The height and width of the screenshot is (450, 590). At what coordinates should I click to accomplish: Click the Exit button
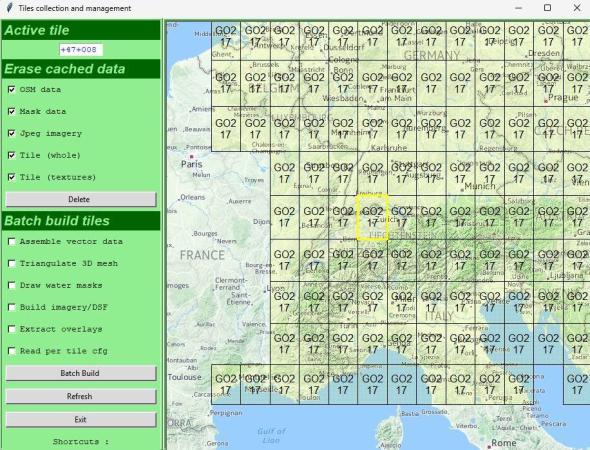[x=81, y=420]
